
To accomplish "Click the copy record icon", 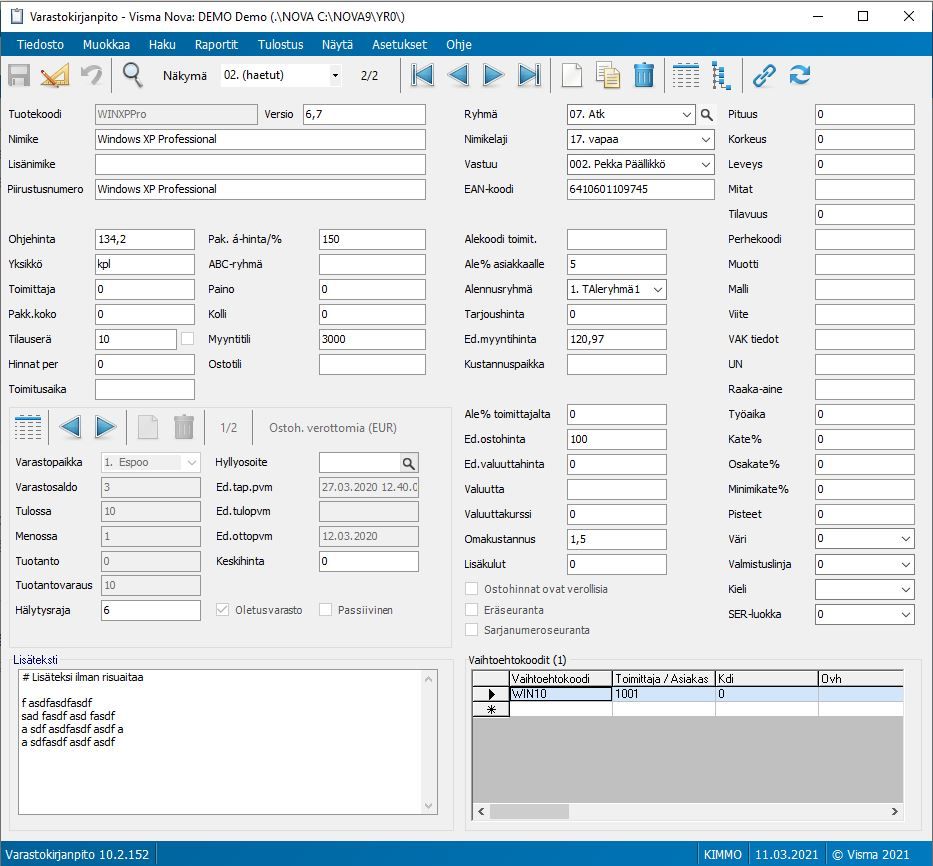I will click(x=608, y=75).
